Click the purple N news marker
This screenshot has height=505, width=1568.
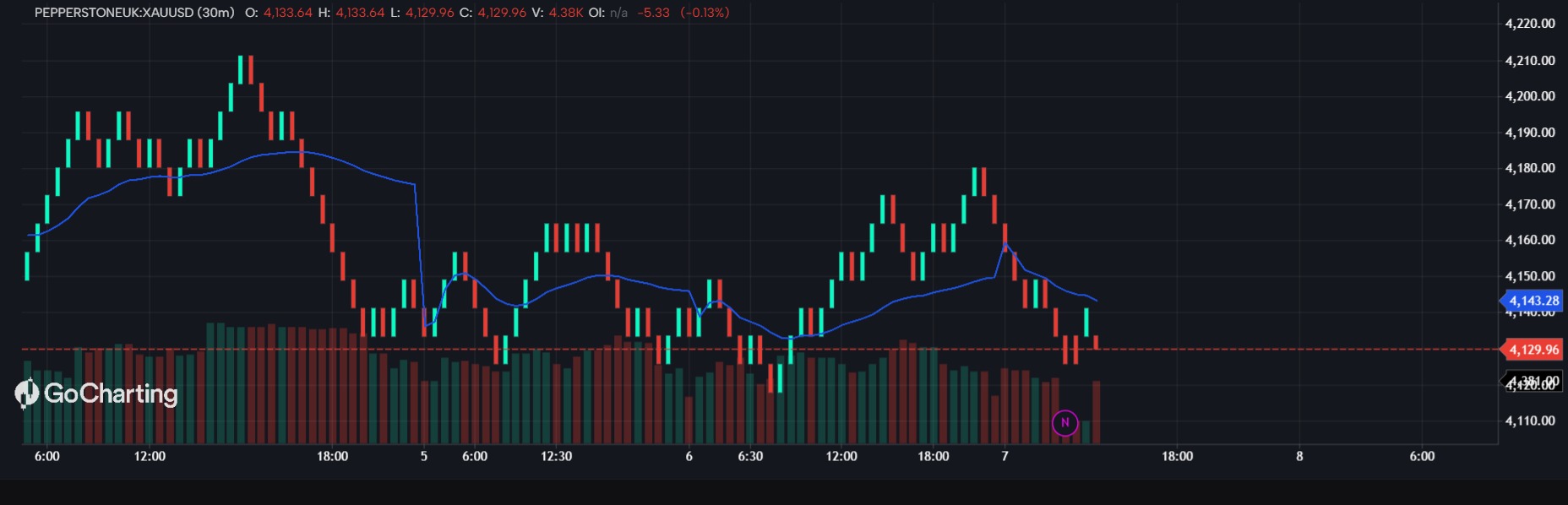(1064, 422)
